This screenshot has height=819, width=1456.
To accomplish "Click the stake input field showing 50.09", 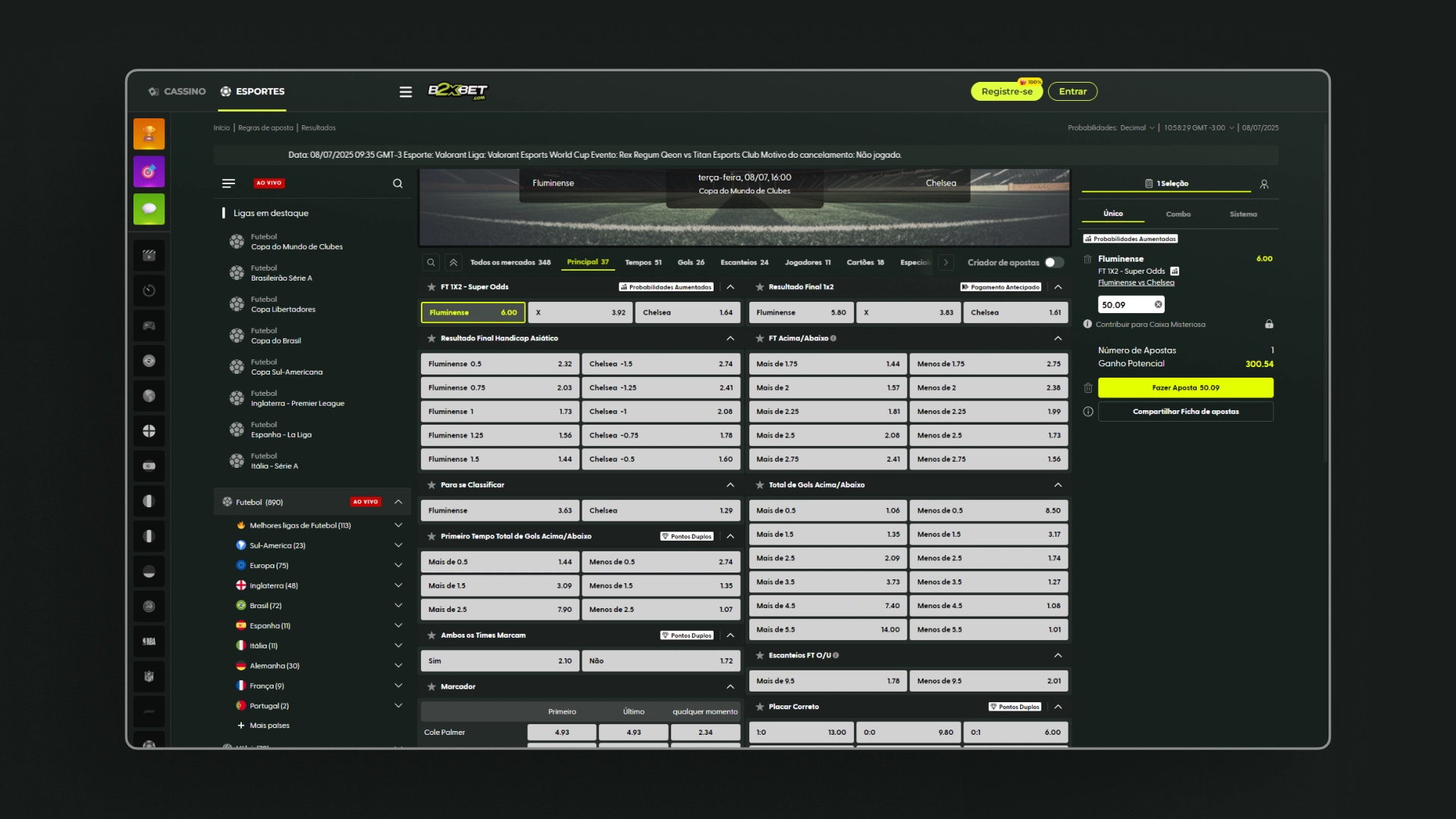I will 1124,305.
